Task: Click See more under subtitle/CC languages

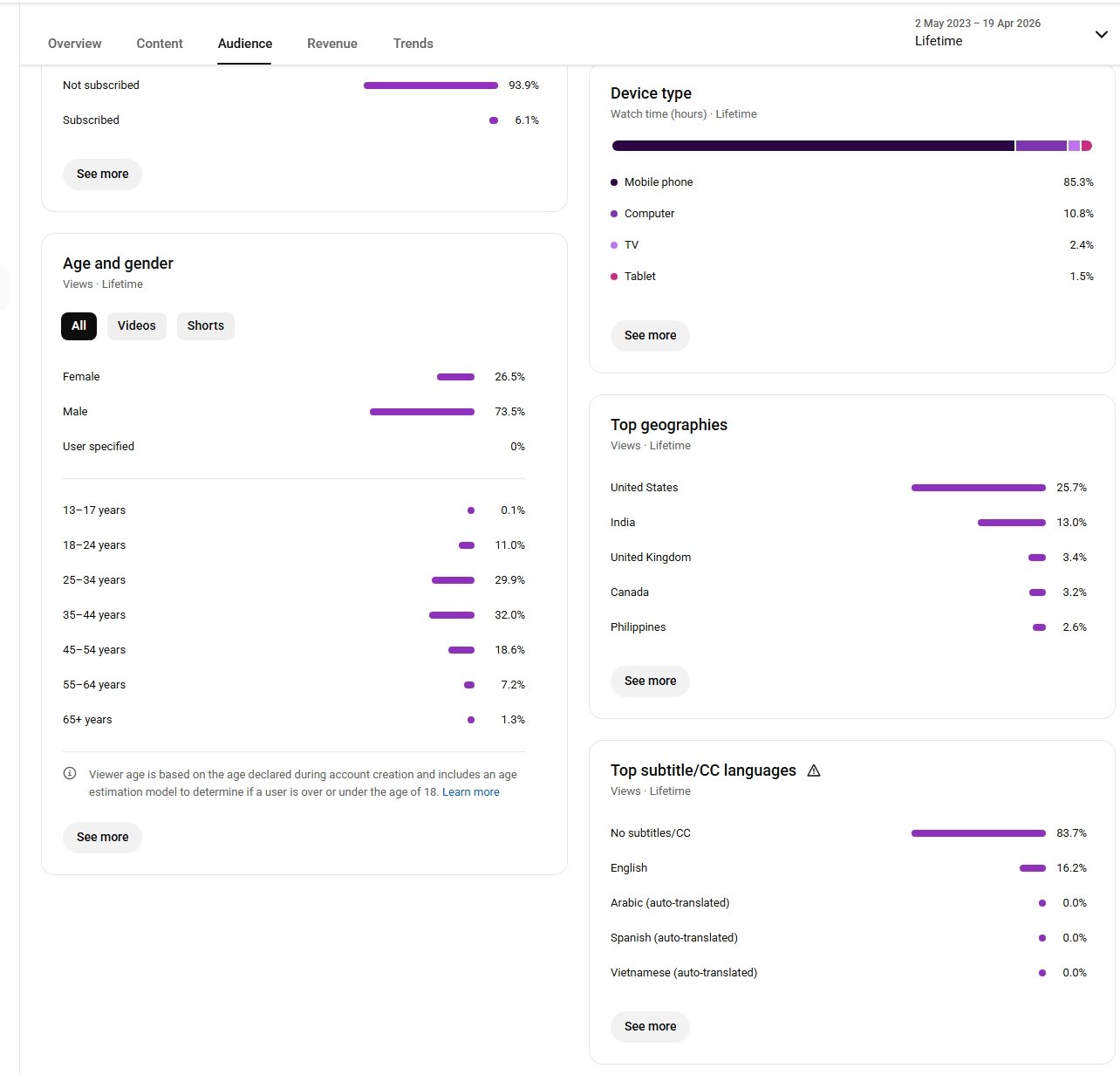Action: pos(650,1027)
